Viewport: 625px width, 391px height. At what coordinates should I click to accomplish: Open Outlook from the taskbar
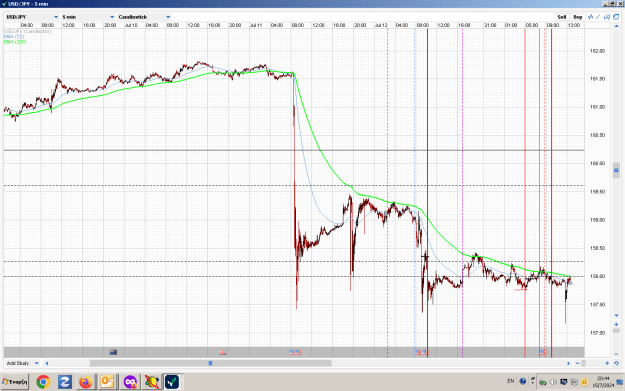(107, 382)
